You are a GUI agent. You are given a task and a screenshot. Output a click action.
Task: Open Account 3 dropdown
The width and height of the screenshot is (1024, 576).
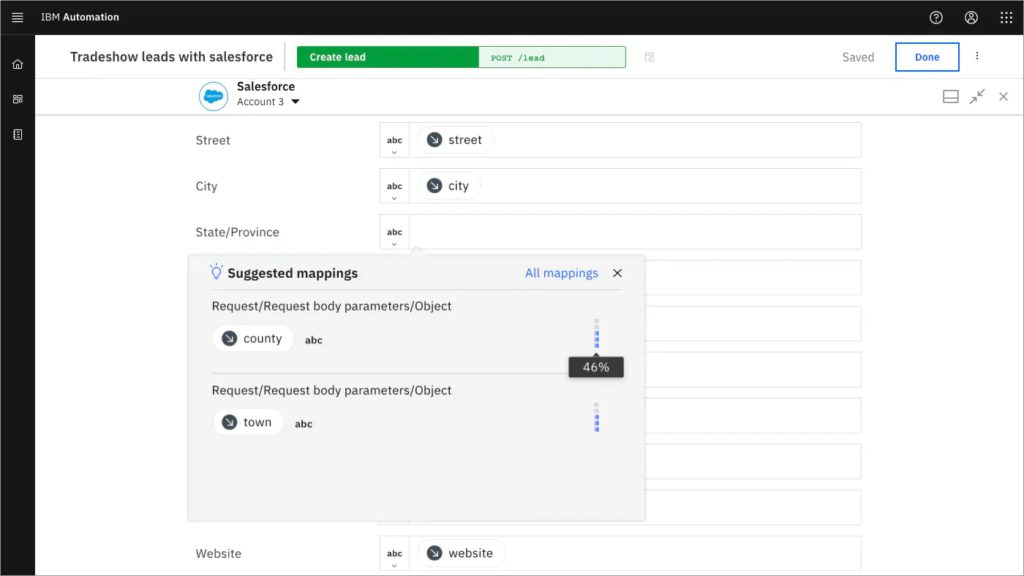click(268, 102)
